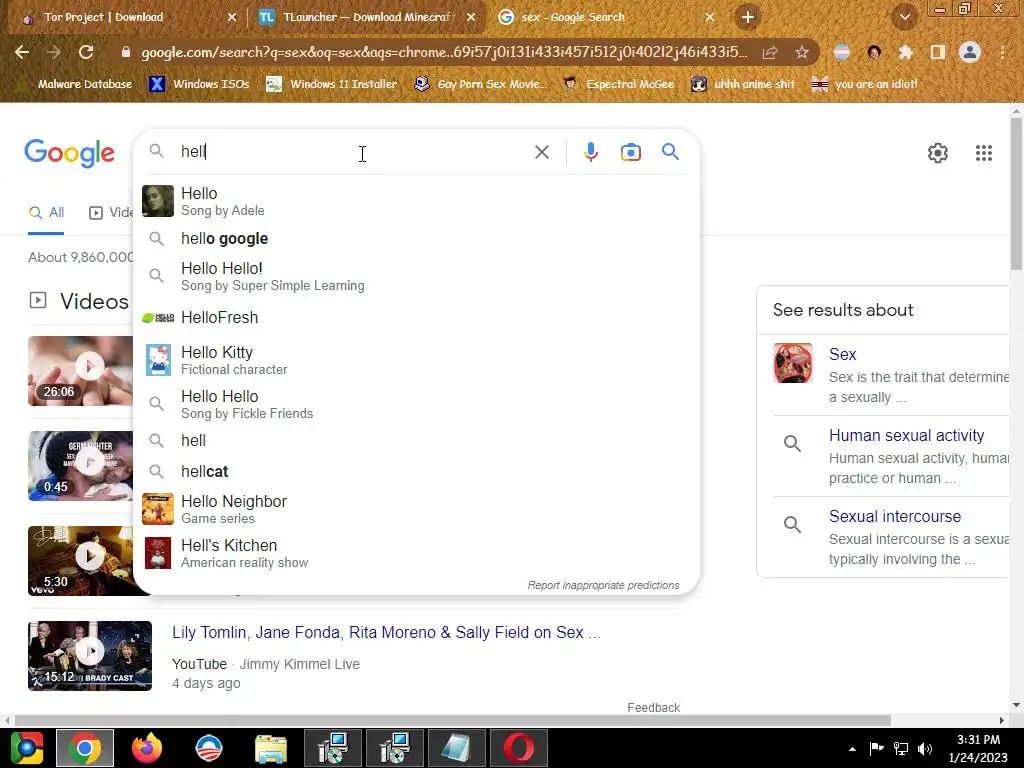Open Chrome three-dot menu

click(x=1002, y=52)
